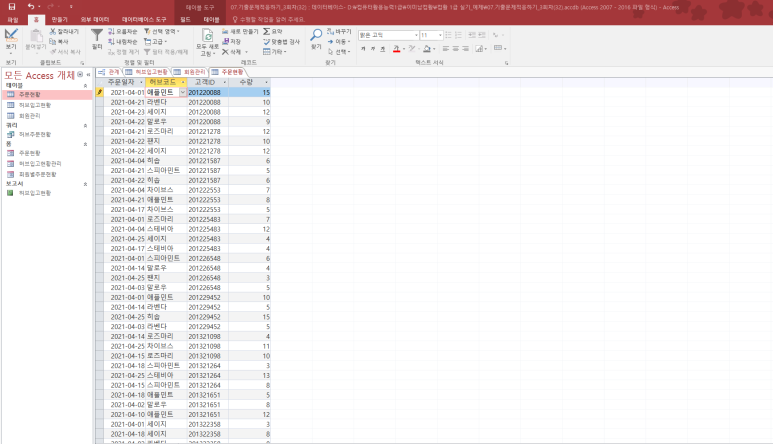Screen dimensions: 773x444
Task: Open the 허브코드 cell dropdown arrow
Action: click(183, 92)
